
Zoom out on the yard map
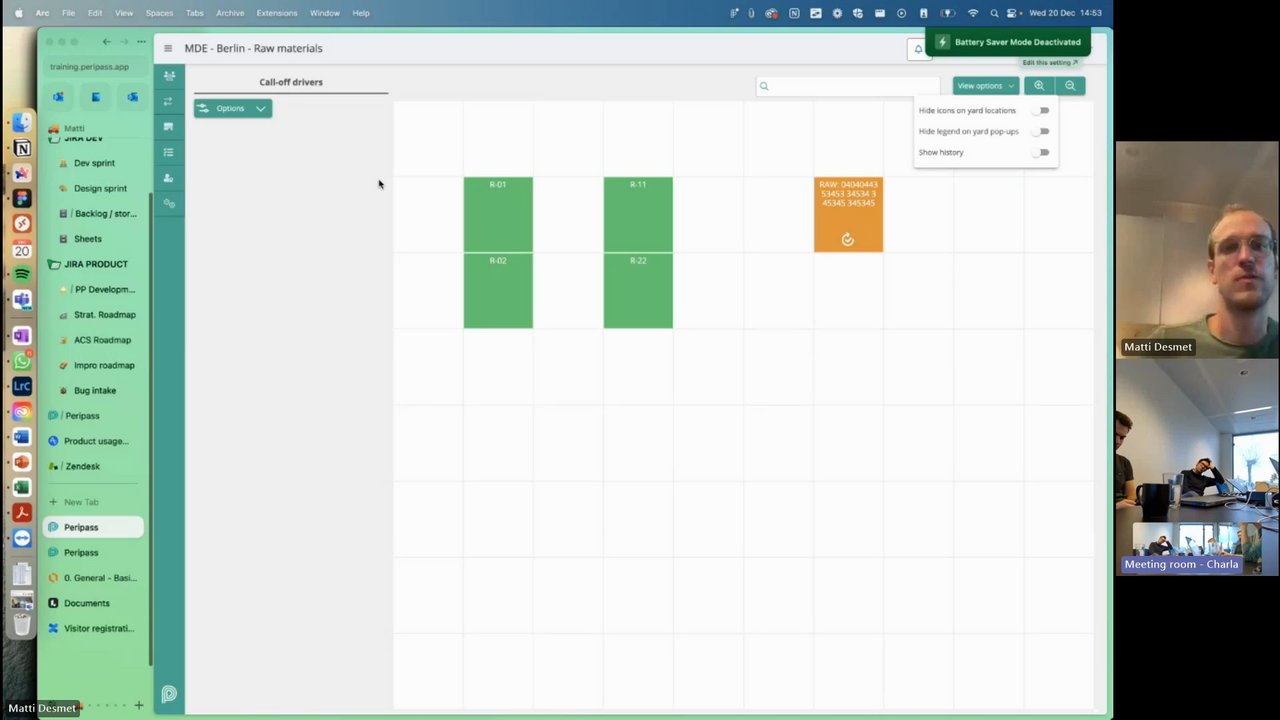click(x=1070, y=86)
